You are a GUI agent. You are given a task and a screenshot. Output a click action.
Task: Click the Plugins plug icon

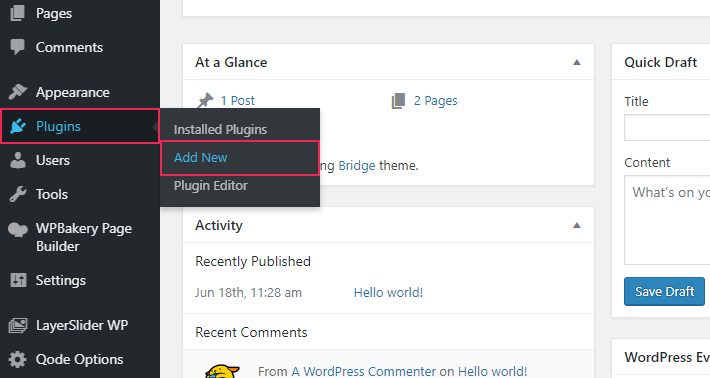(x=18, y=126)
